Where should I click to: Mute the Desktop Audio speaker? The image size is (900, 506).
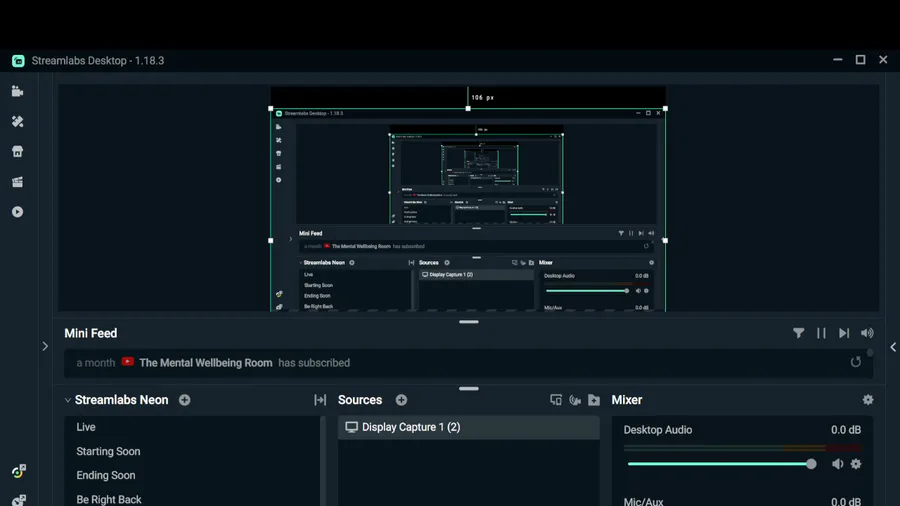(837, 464)
